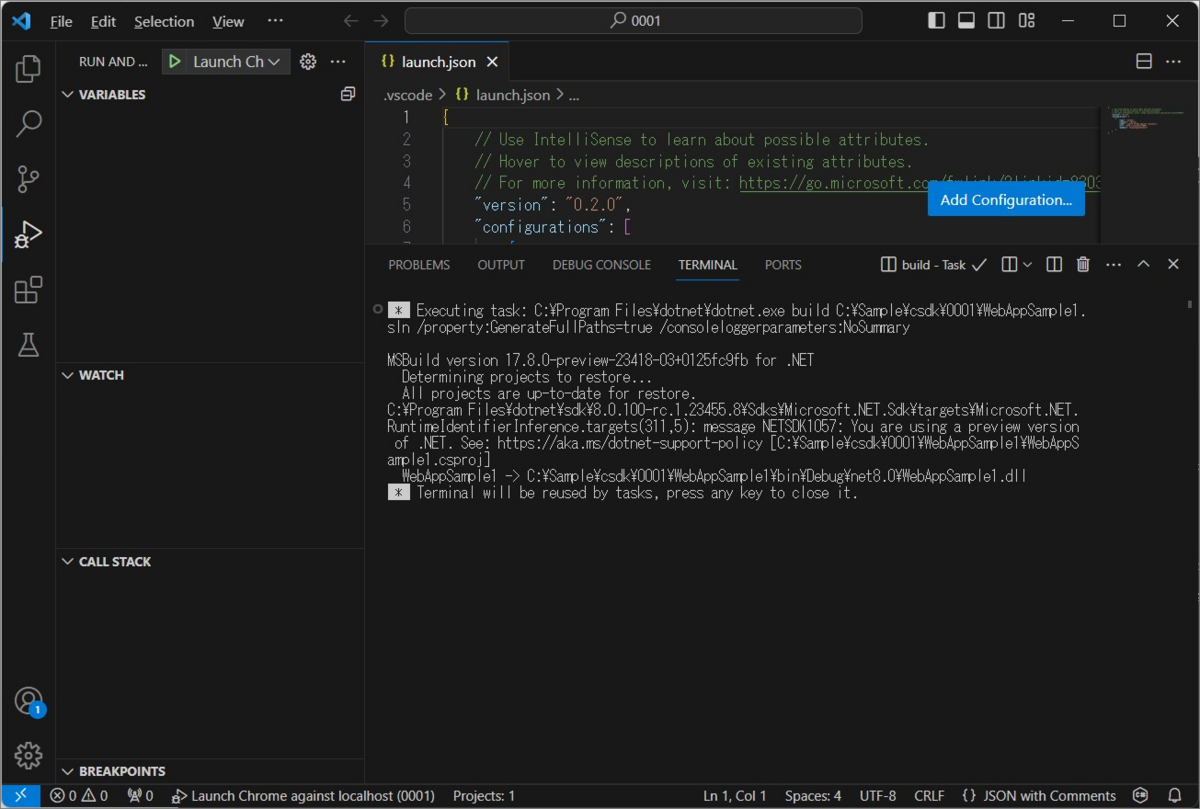Open the Search view in activity bar

[x=28, y=124]
